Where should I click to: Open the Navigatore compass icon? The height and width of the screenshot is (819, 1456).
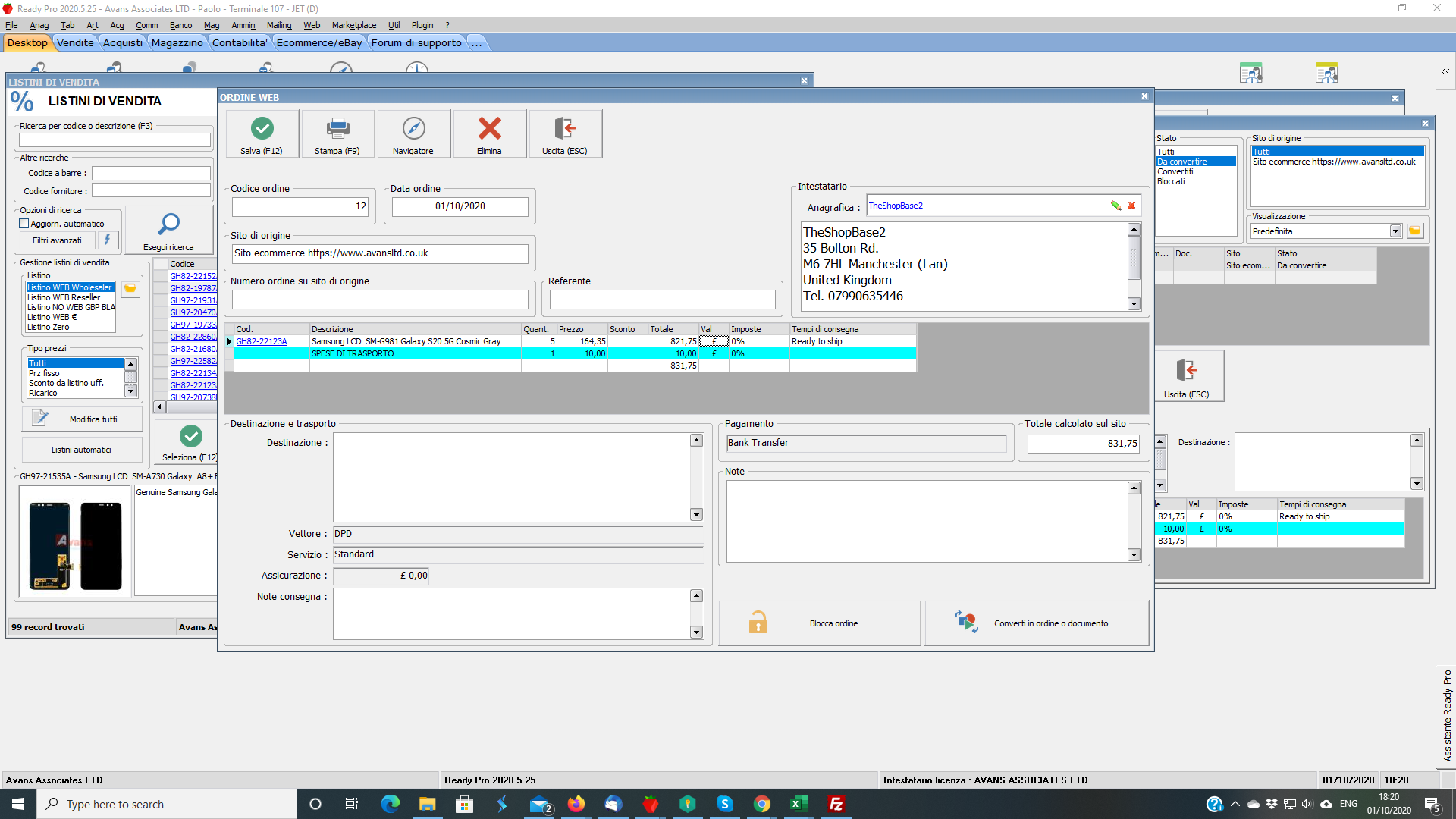(413, 128)
